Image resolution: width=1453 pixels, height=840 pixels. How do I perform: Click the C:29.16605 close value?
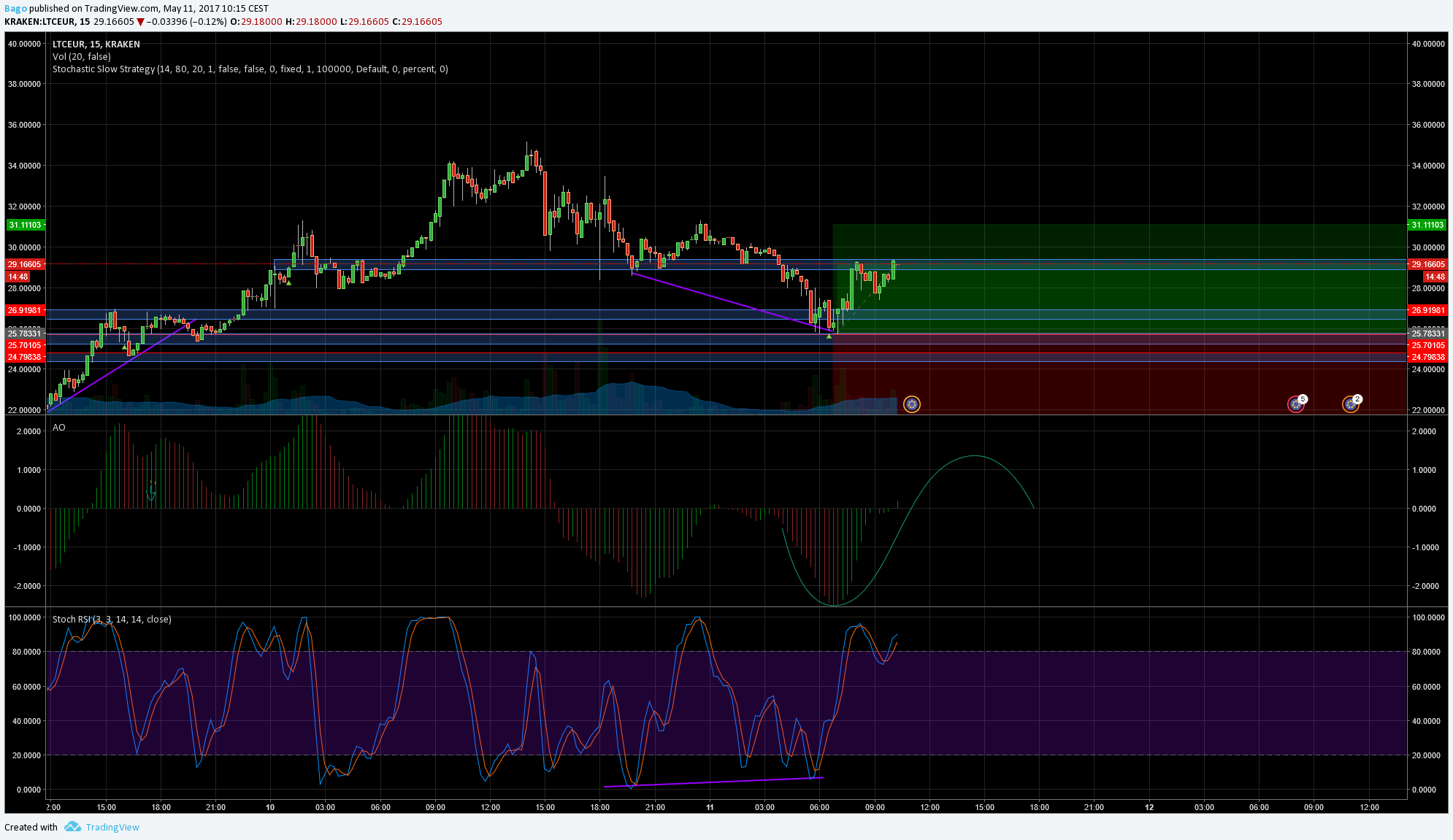click(418, 22)
